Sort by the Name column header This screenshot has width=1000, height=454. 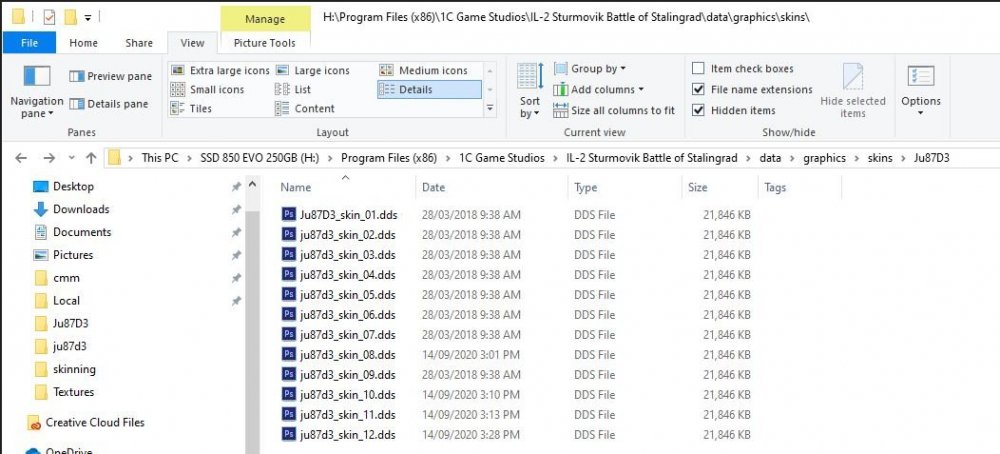click(296, 187)
